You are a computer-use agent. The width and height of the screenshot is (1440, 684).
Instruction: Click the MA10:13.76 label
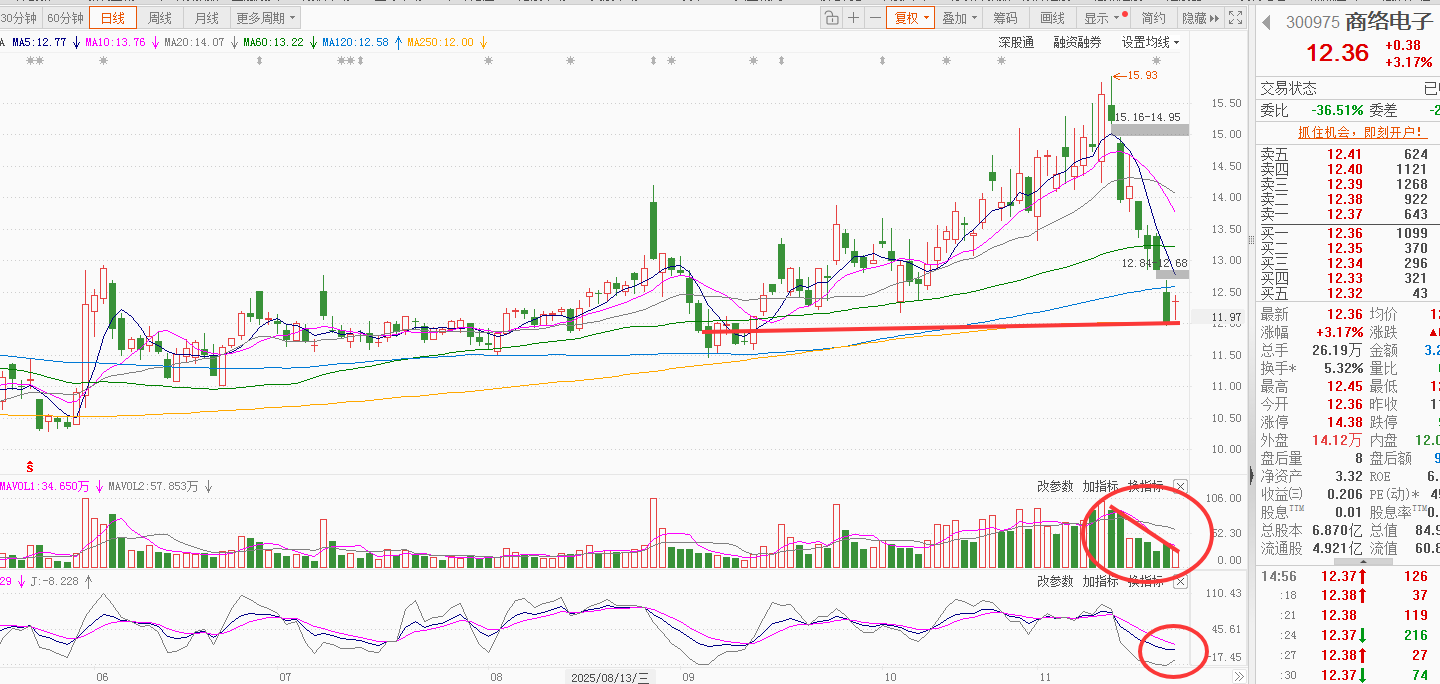[x=116, y=42]
